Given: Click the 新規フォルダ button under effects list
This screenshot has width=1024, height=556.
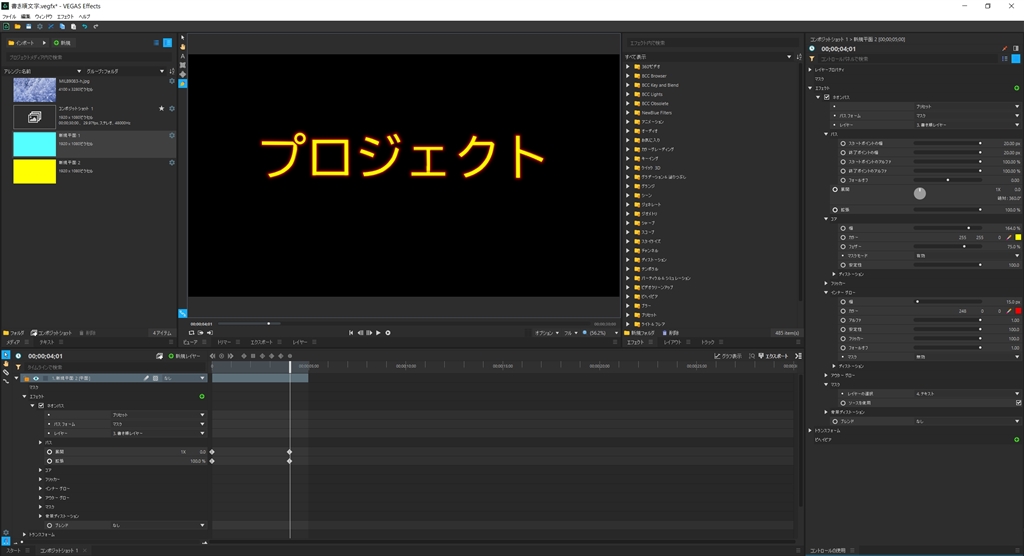Looking at the screenshot, I should pos(640,333).
